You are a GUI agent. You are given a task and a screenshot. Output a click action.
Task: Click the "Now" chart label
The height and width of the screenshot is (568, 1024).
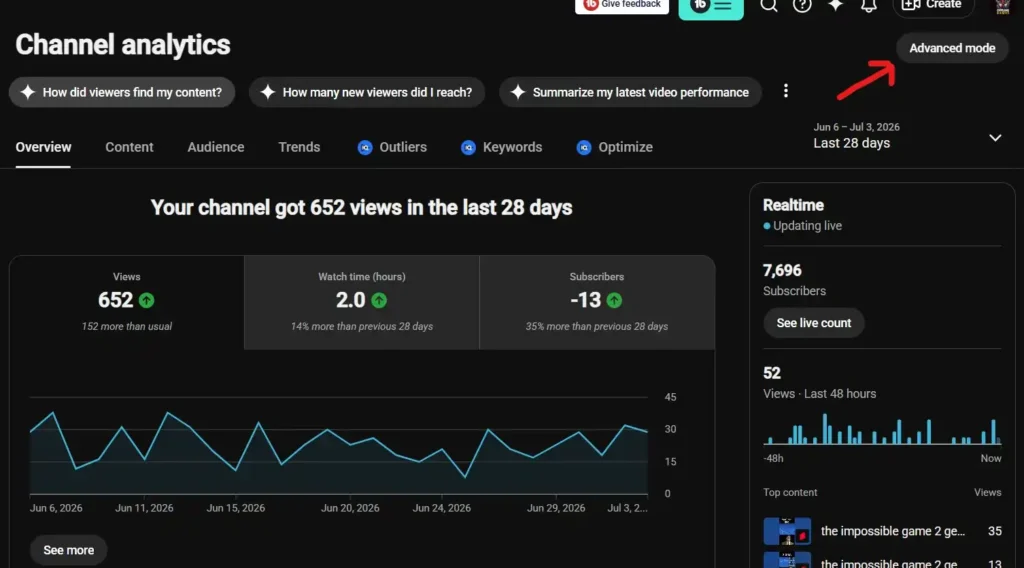[991, 458]
